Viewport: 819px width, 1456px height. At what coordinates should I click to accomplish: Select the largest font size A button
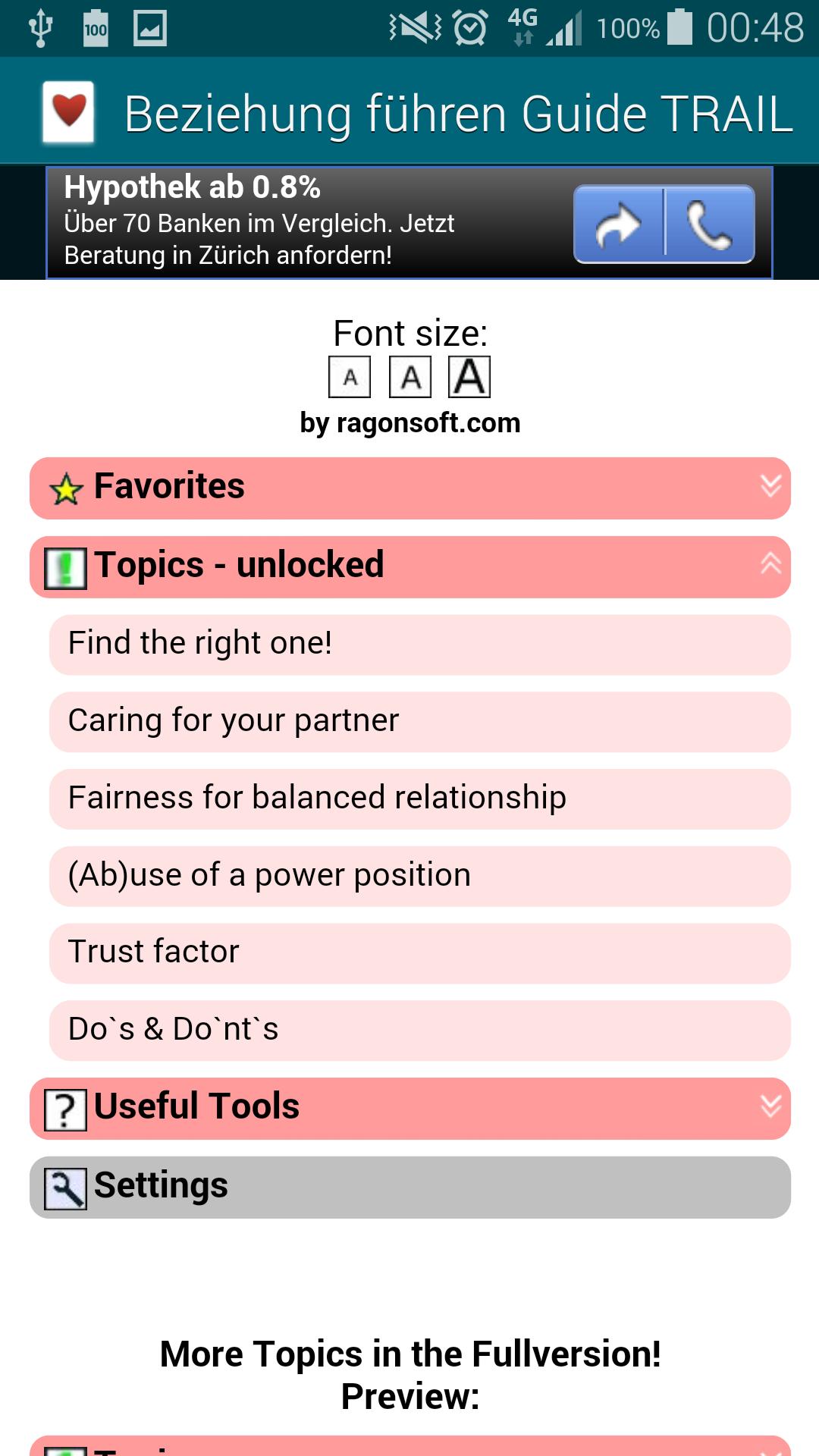pyautogui.click(x=471, y=375)
